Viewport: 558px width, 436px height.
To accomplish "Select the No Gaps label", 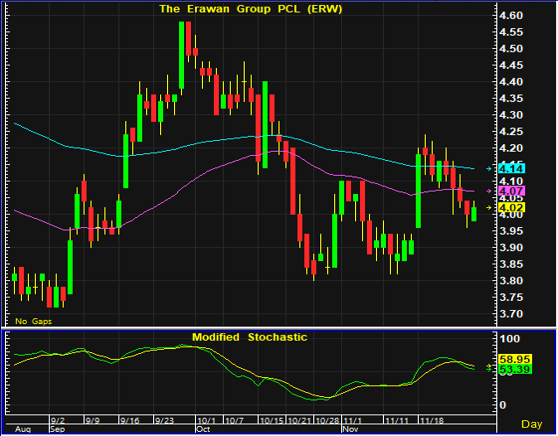I will pos(33,321).
